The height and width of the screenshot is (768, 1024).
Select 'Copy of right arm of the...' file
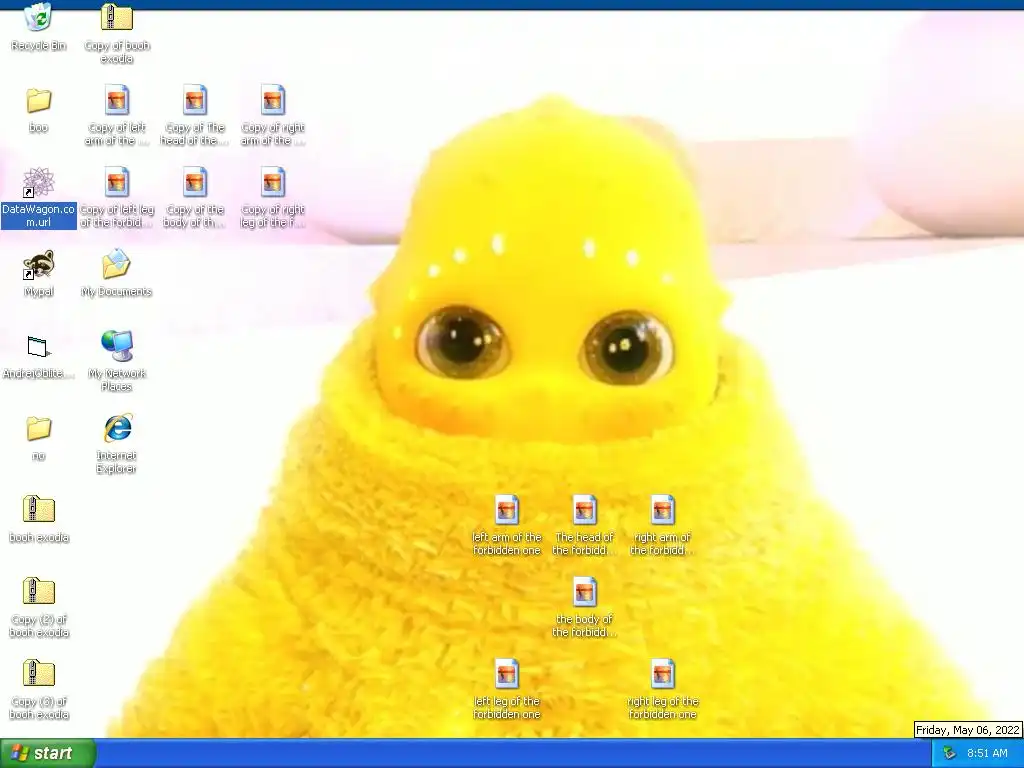pos(273,100)
